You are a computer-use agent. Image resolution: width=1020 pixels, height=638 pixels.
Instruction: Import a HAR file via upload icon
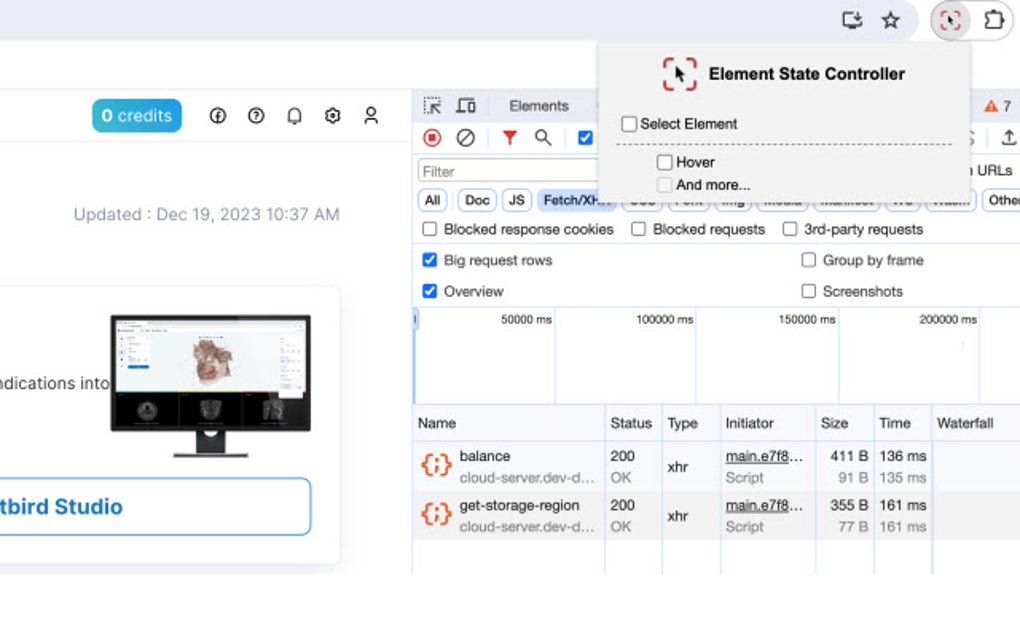click(1010, 138)
